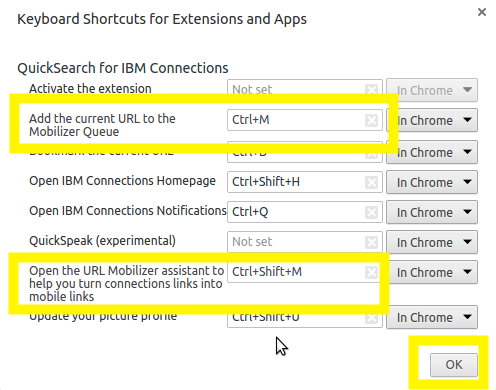Open scope dropdown for Bookmark the current URL
This screenshot has height=390, width=496.
point(432,152)
